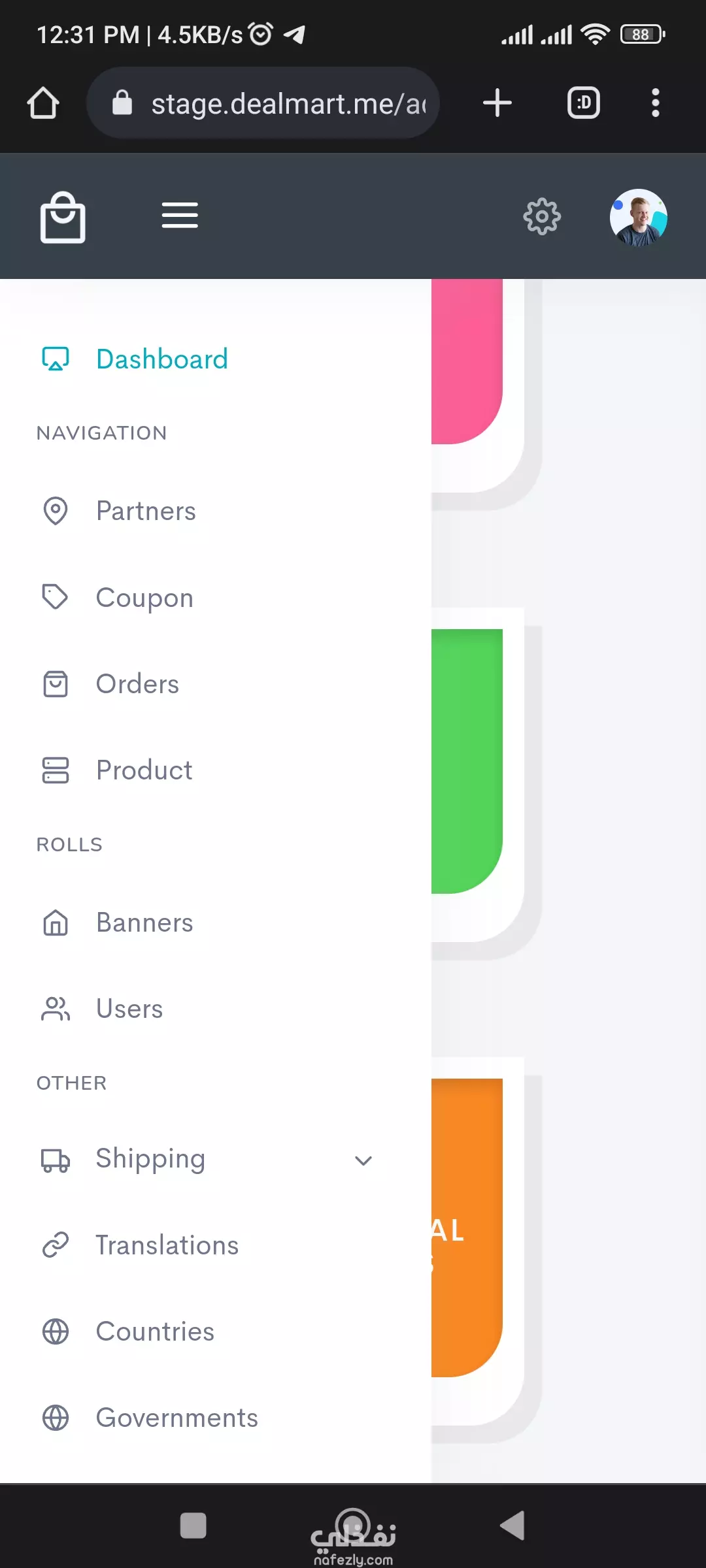Open a new browser tab
Screen dimensions: 706x1568
pyautogui.click(x=497, y=103)
